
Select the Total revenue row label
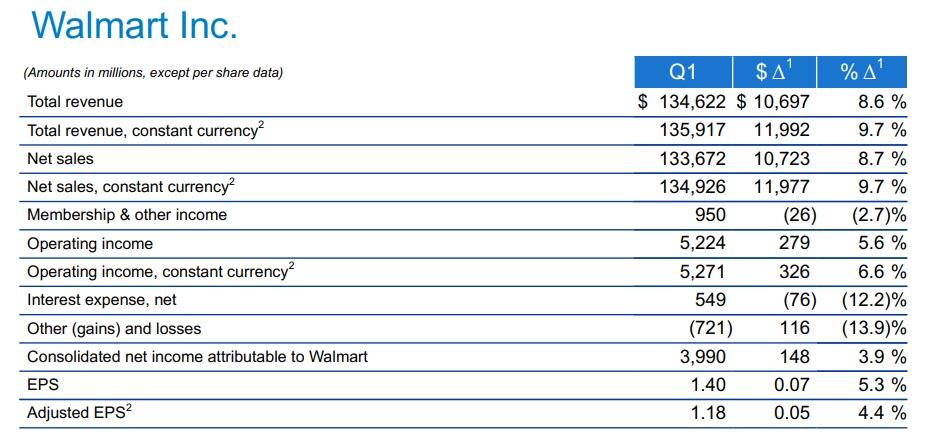click(x=75, y=102)
